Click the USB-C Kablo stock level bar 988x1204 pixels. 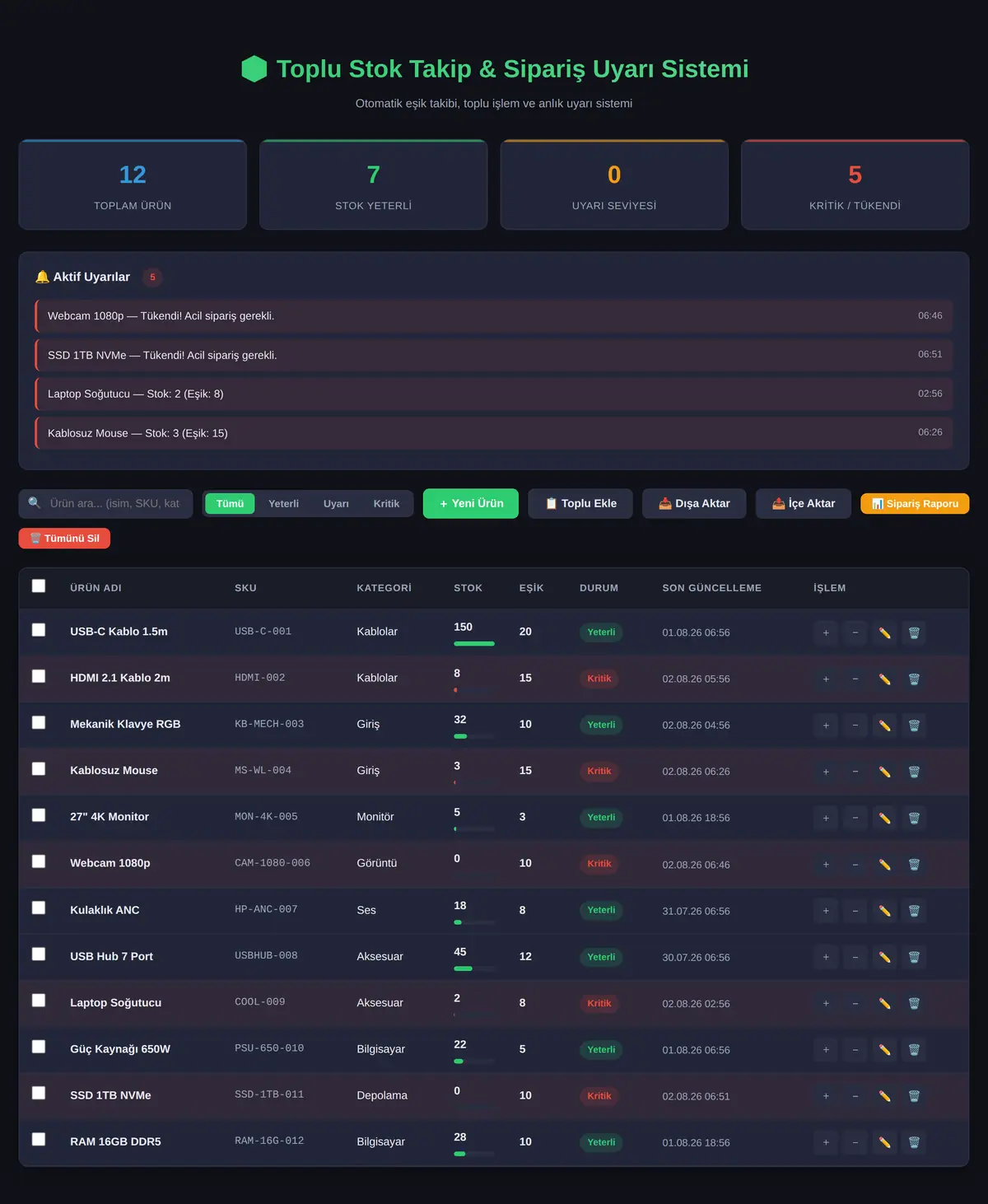pos(474,644)
